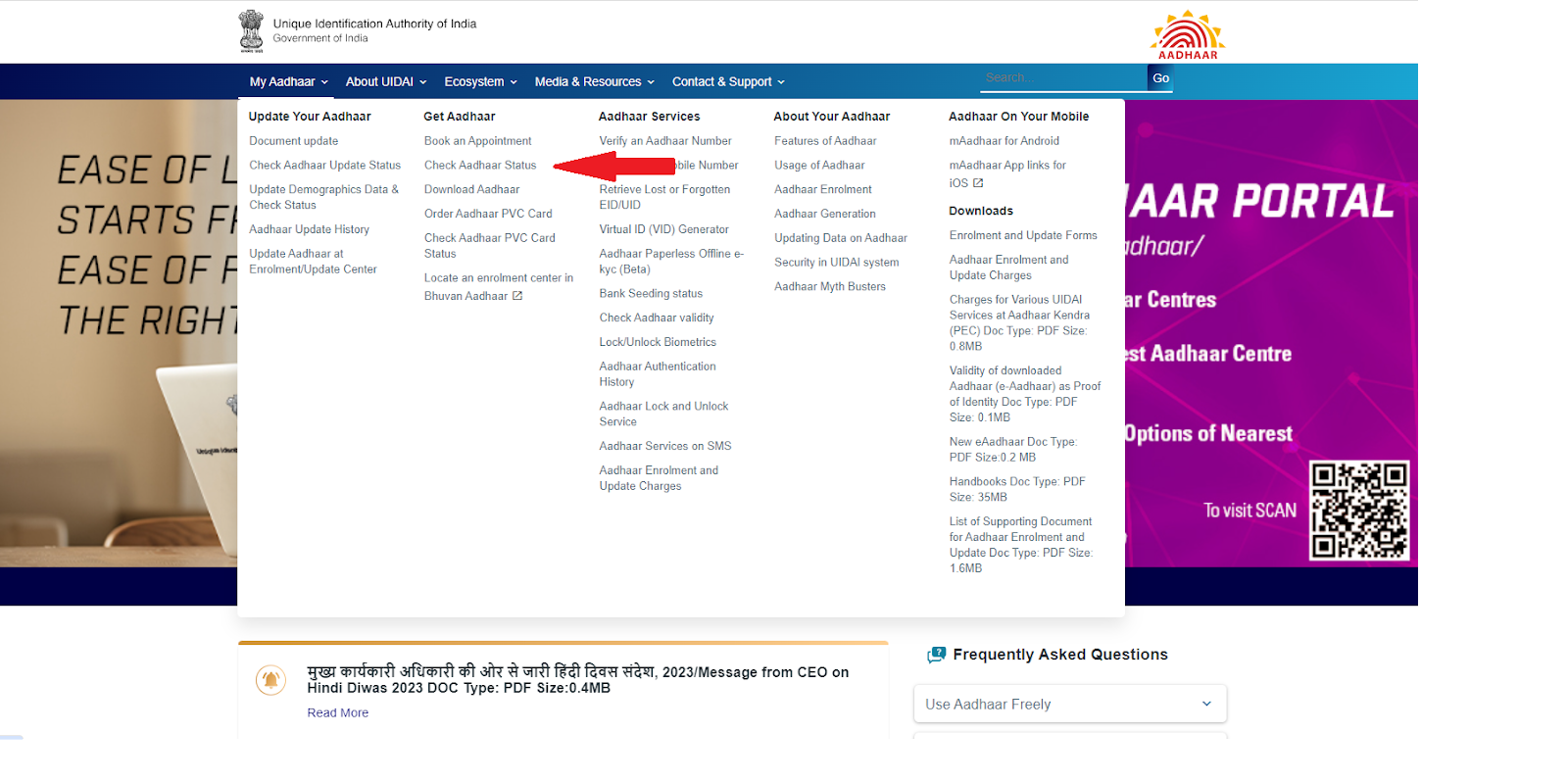Select Aadhaar Authentication History
The image size is (1568, 782).
[x=658, y=374]
